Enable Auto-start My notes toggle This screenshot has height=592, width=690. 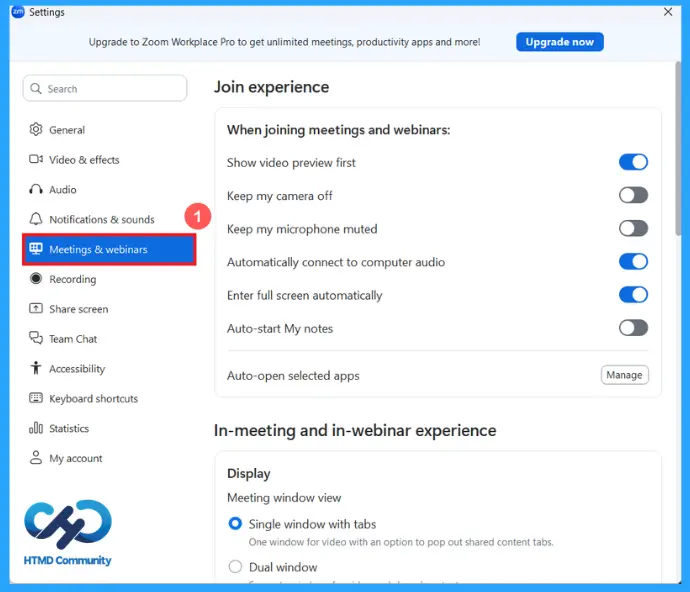633,328
